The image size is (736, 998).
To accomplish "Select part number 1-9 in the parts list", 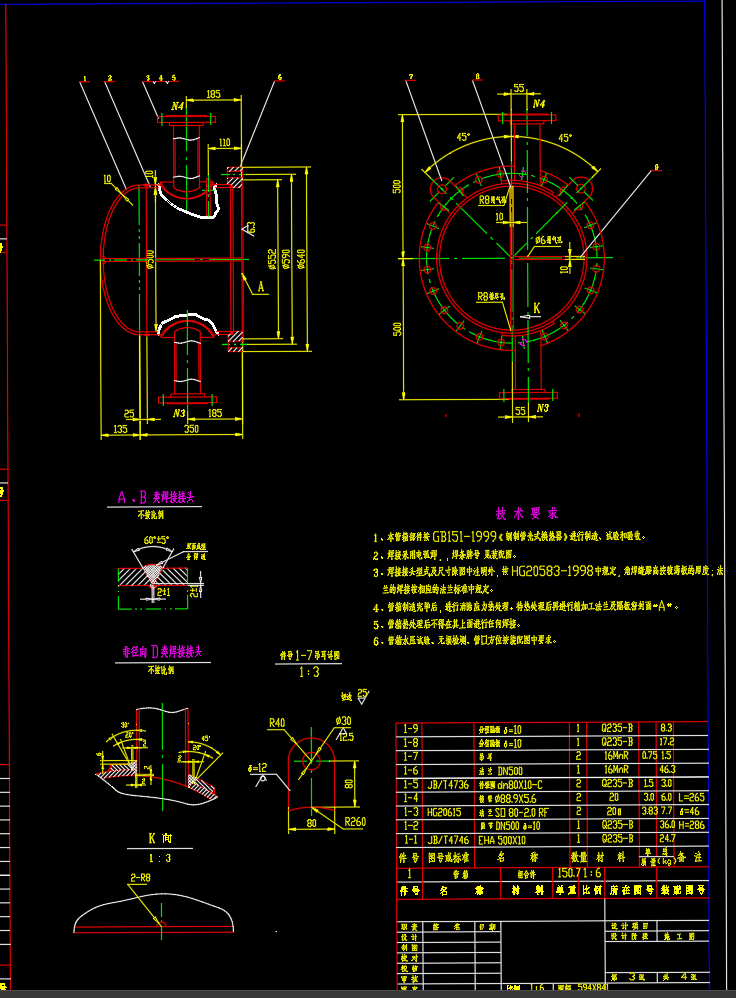I will pos(410,730).
